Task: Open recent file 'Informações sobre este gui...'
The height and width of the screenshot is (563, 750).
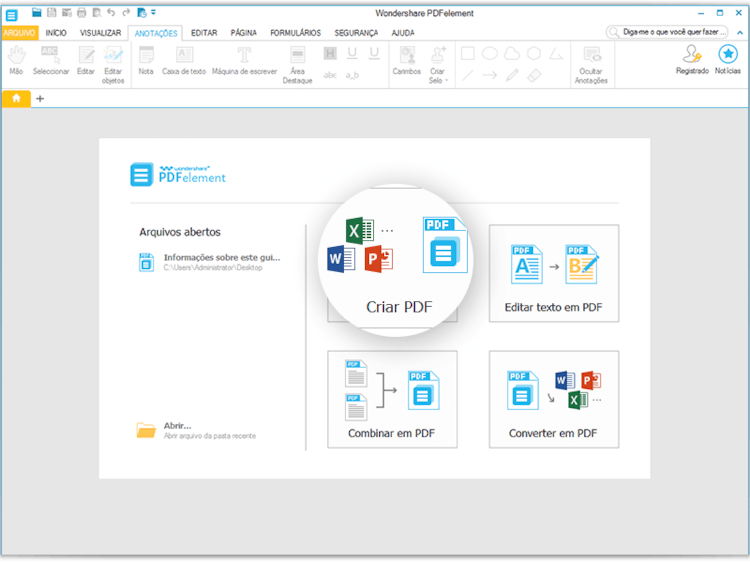Action: 210,262
